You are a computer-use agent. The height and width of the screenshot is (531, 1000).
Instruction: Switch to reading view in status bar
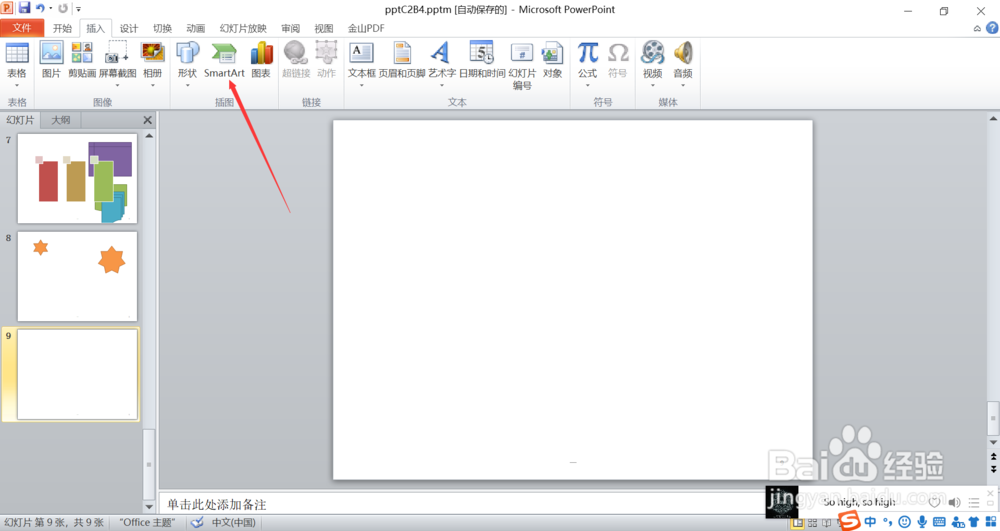click(827, 523)
